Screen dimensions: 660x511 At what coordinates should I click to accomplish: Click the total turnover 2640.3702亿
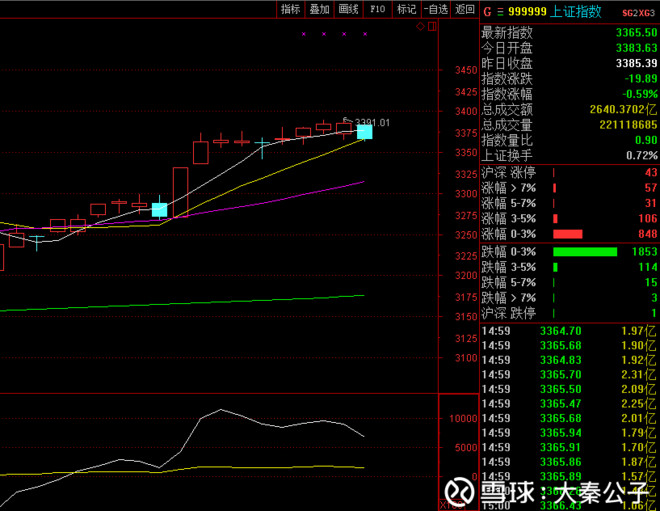click(x=623, y=109)
